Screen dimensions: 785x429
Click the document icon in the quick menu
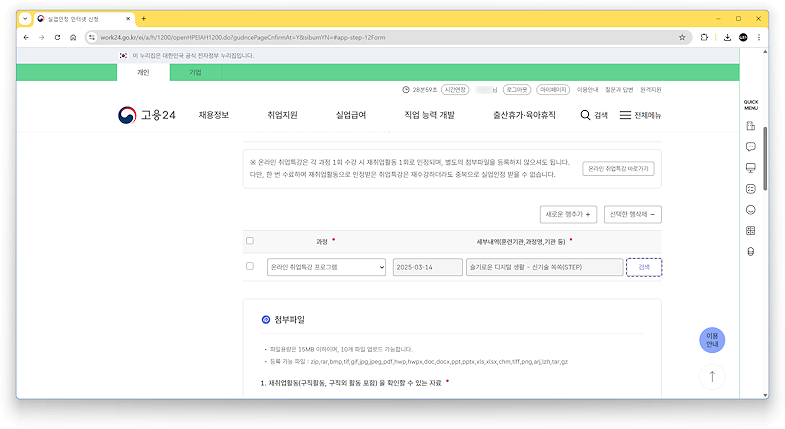pos(750,126)
